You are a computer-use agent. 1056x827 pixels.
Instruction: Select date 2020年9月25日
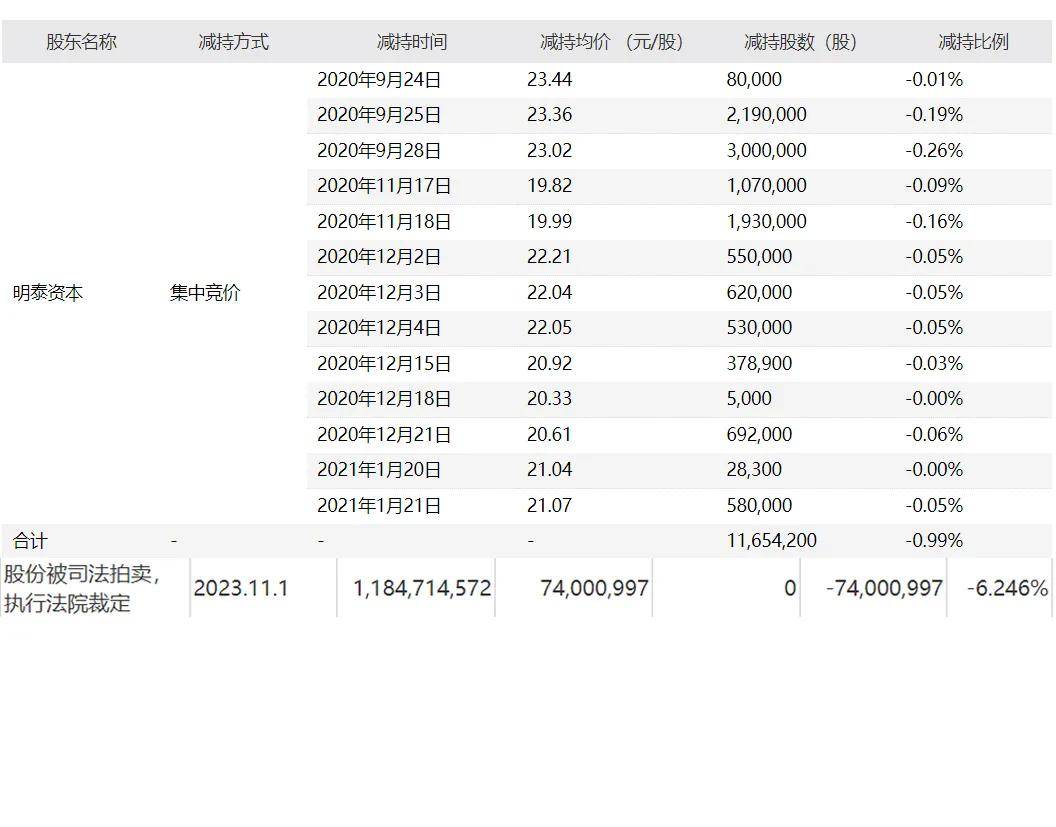379,114
